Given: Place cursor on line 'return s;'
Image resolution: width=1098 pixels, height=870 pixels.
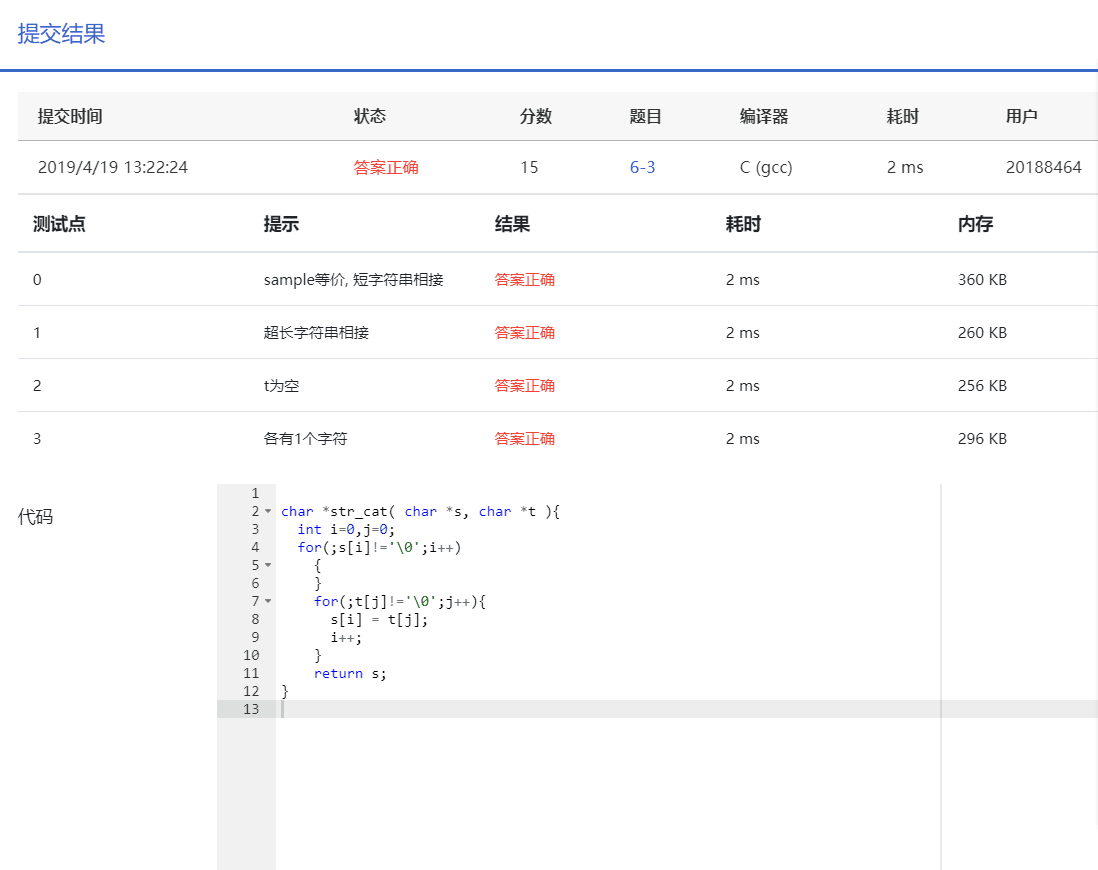Looking at the screenshot, I should (x=349, y=673).
